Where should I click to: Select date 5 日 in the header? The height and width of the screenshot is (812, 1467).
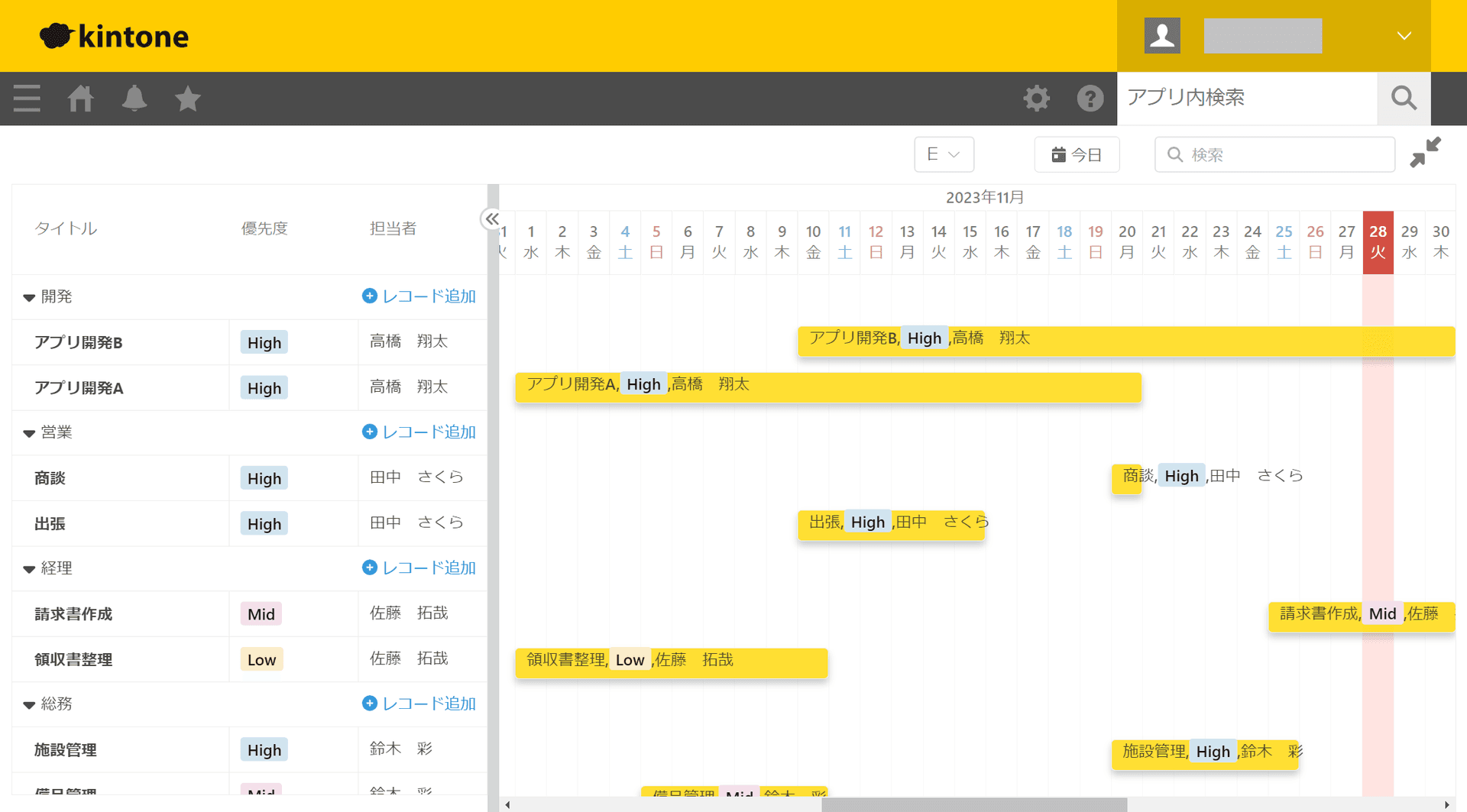(656, 242)
